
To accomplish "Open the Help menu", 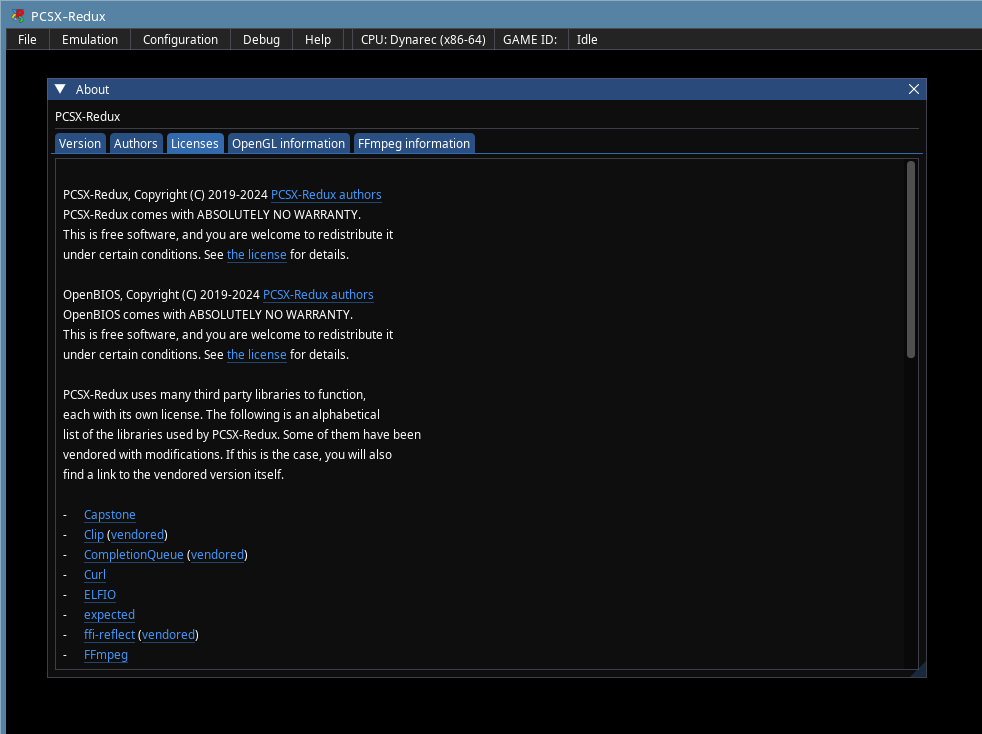I will pos(318,39).
